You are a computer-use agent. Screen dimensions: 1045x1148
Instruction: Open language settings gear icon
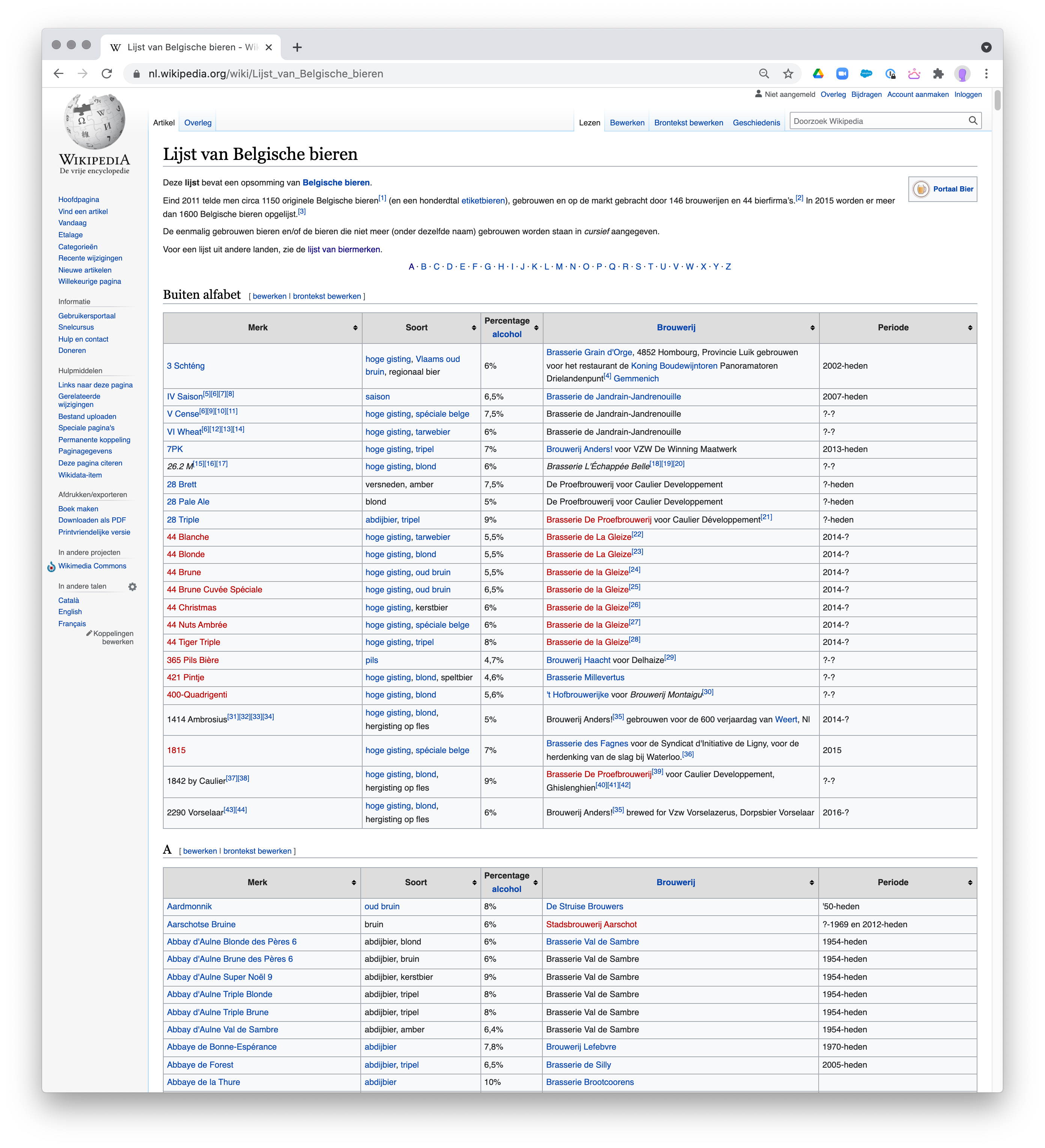point(133,586)
